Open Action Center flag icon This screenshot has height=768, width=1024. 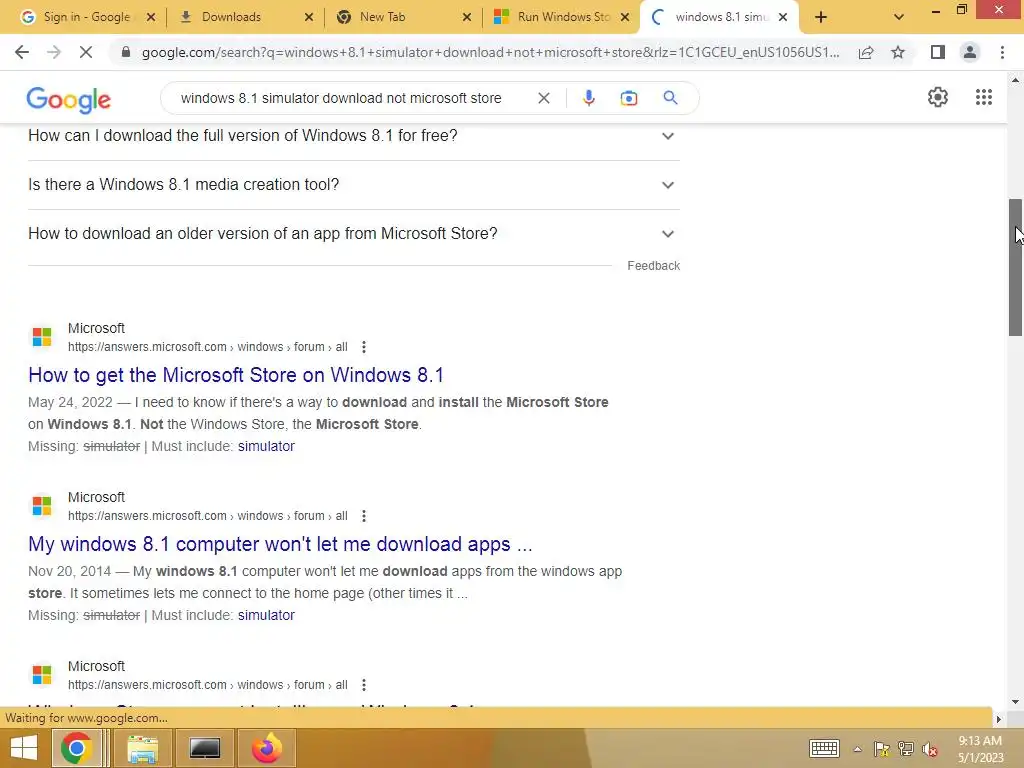coord(882,749)
